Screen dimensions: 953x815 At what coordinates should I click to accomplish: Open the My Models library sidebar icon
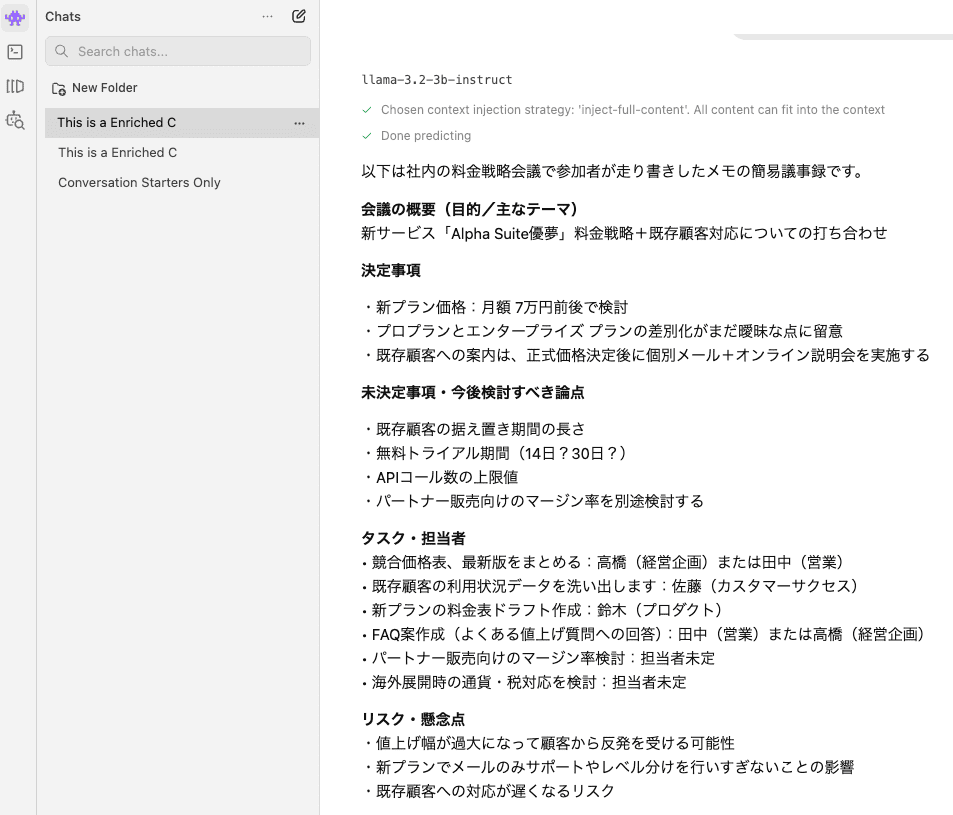coord(15,86)
